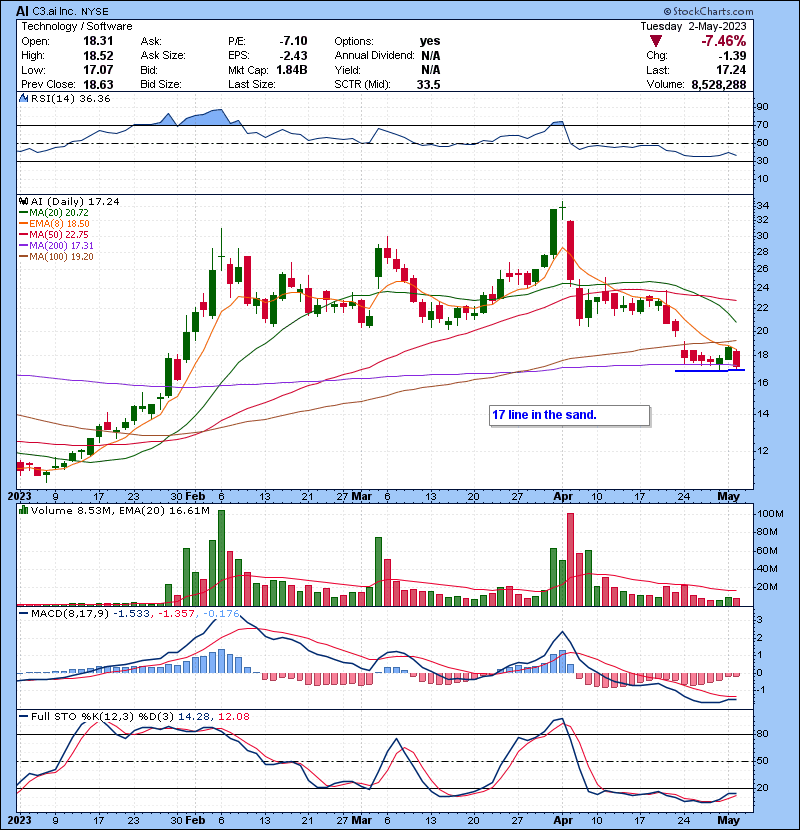
Task: Click the AI ticker symbol heading
Action: (x=22, y=11)
